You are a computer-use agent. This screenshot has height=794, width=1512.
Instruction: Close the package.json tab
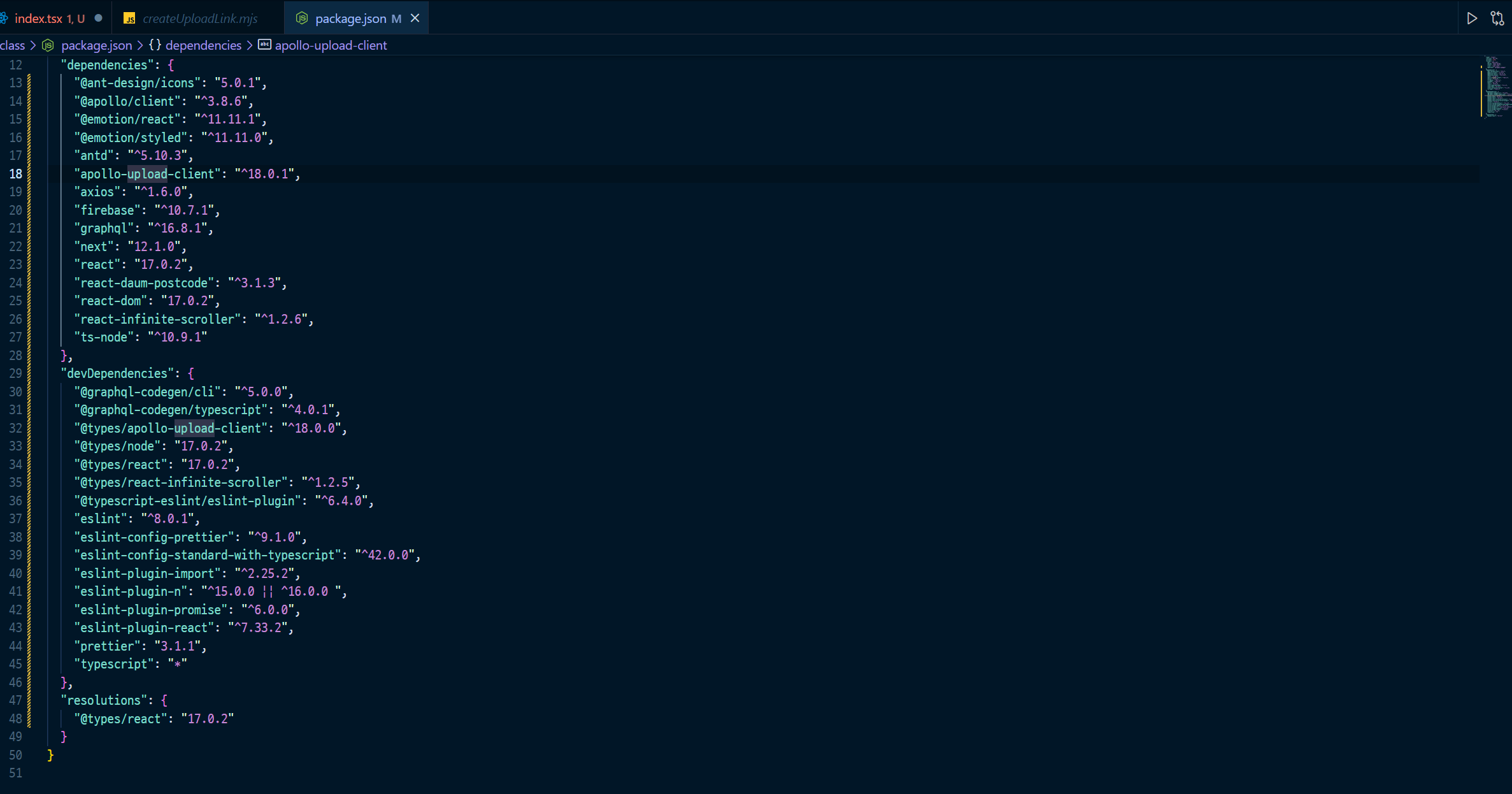[x=415, y=18]
